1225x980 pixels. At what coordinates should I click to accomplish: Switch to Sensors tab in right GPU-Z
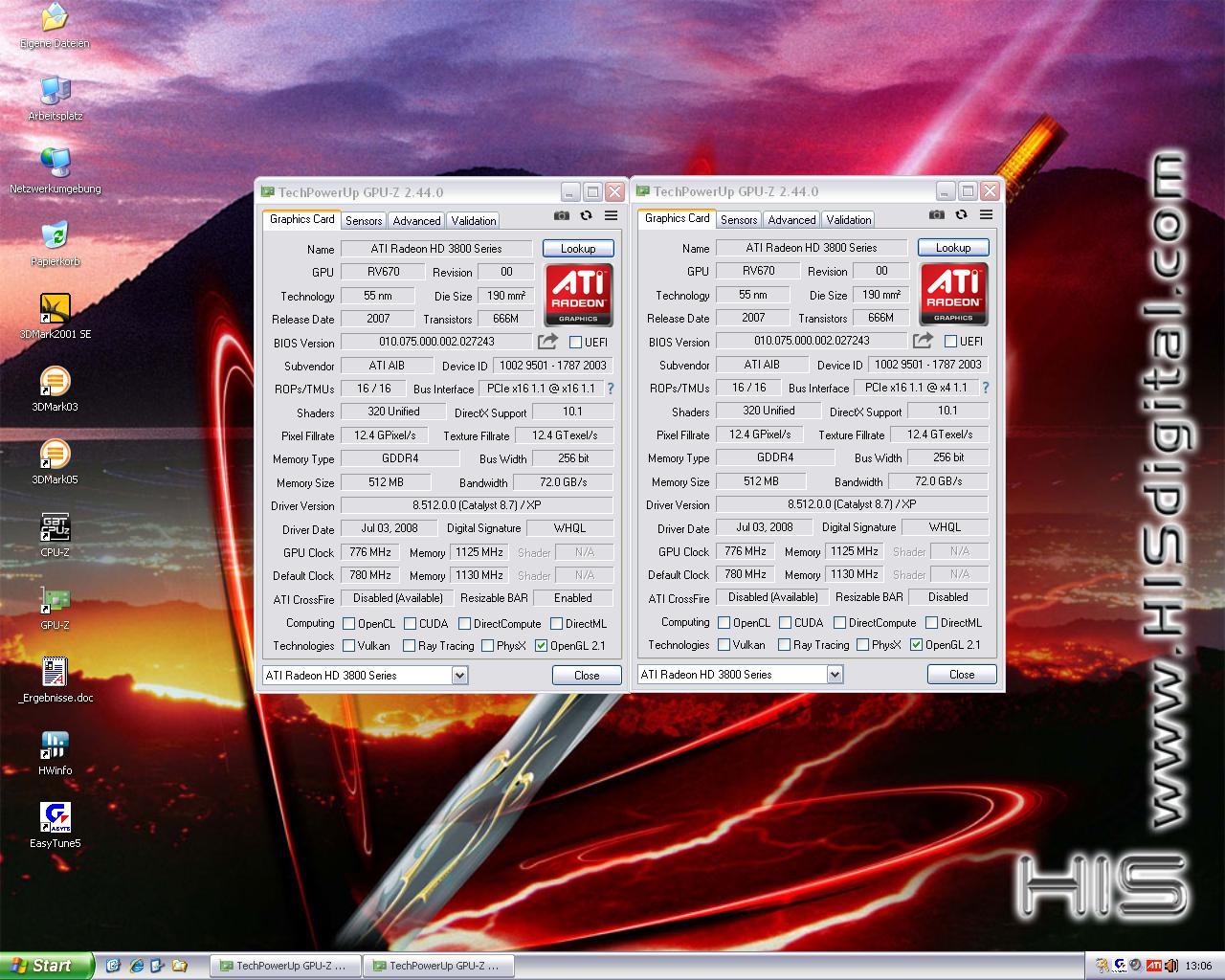click(x=739, y=219)
